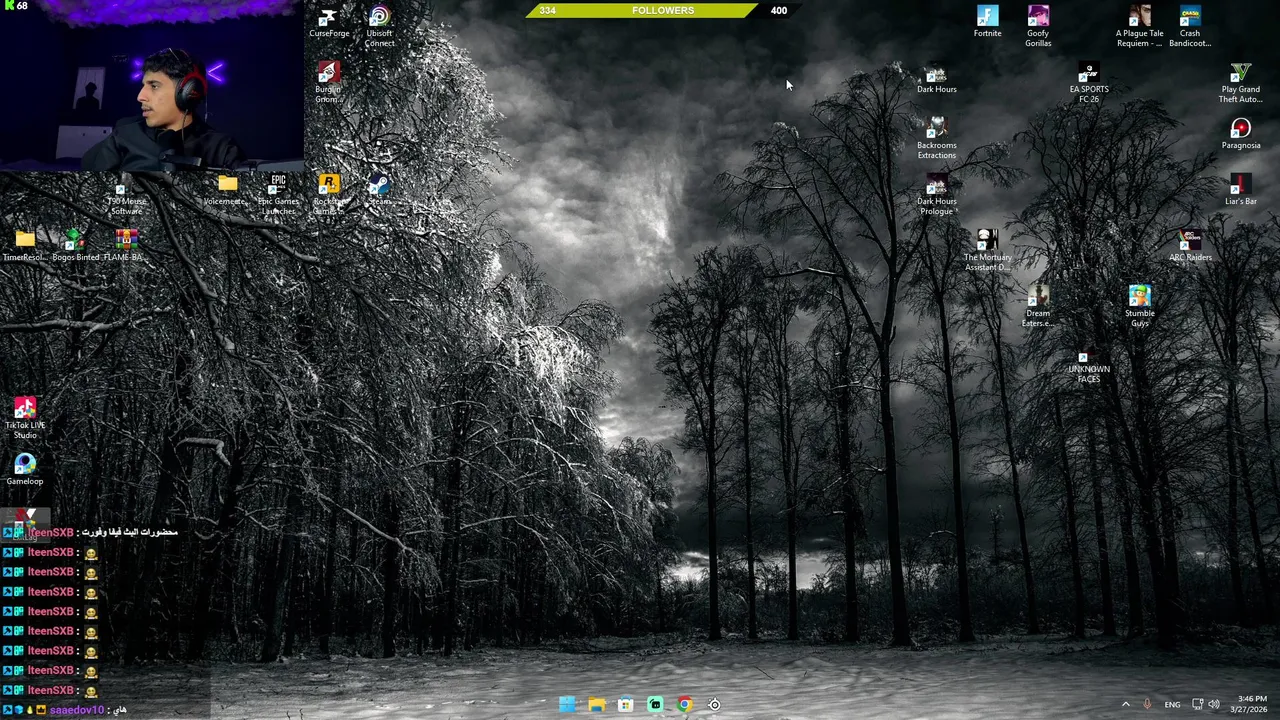This screenshot has width=1280, height=720.
Task: Open the ARC Raiders shortcut
Action: (x=1190, y=246)
